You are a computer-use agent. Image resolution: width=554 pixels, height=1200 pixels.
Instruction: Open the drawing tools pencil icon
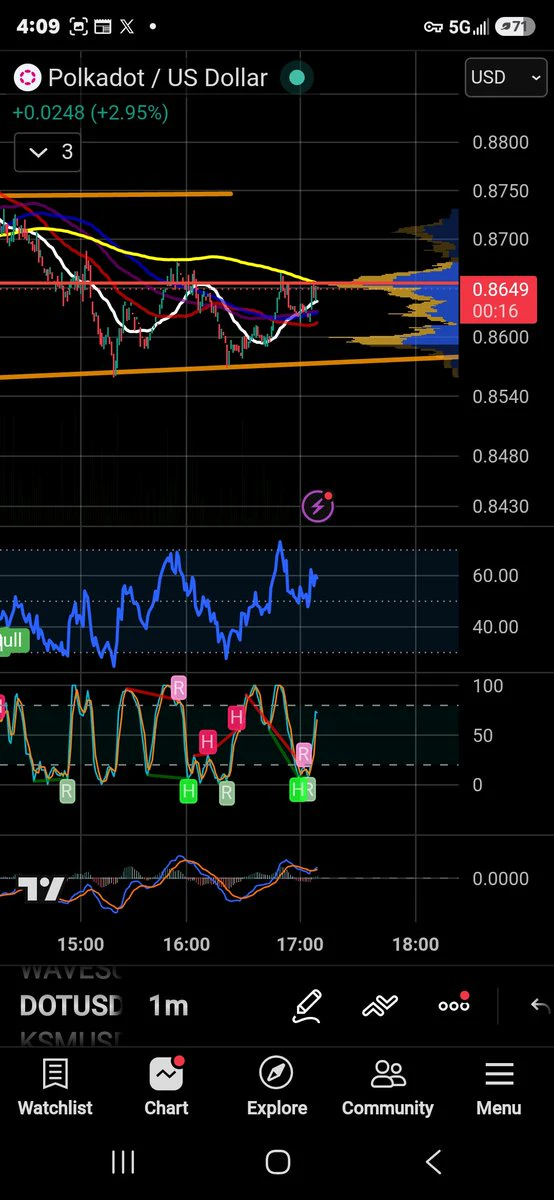[x=306, y=1005]
